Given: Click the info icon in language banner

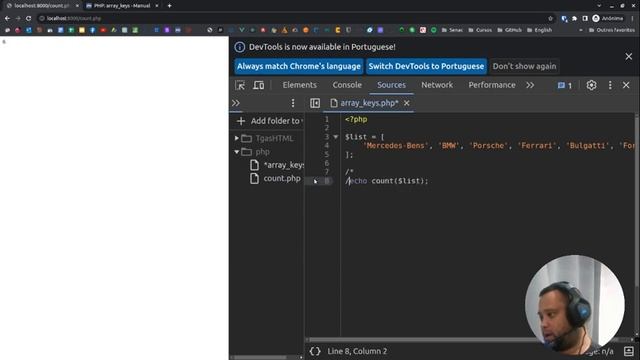Looking at the screenshot, I should [x=240, y=47].
